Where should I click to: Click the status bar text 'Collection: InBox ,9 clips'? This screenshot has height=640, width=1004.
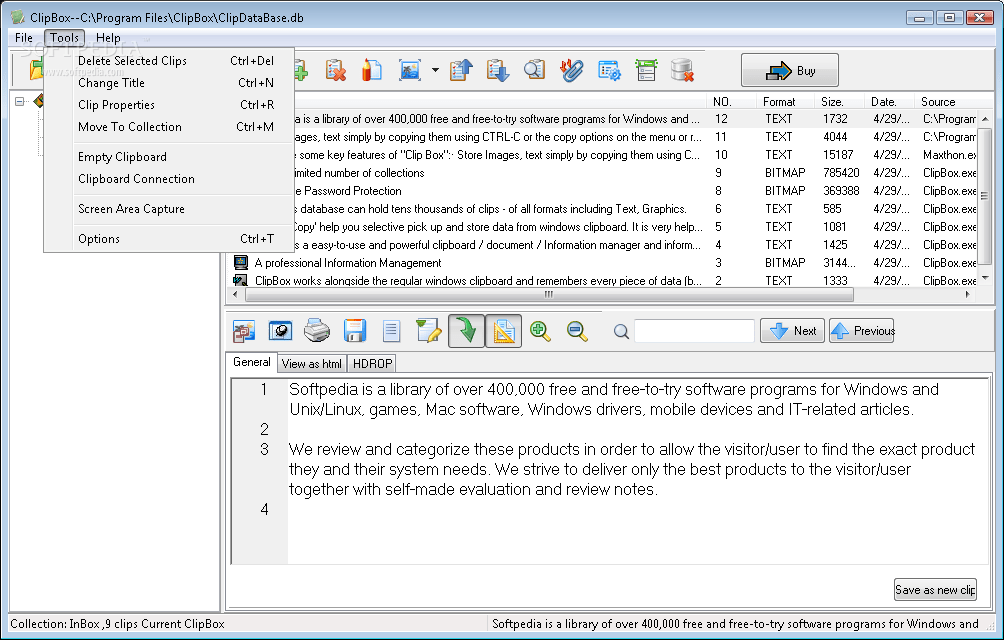[x=74, y=624]
